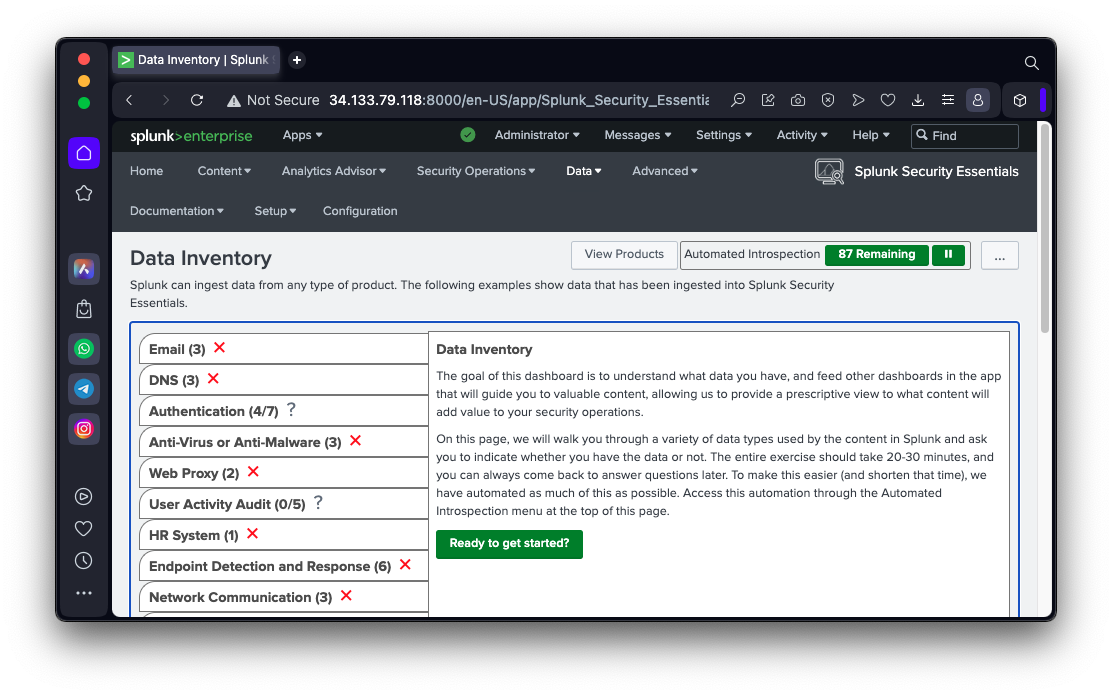Open the Documentation menu
The image size is (1112, 695).
pos(177,211)
